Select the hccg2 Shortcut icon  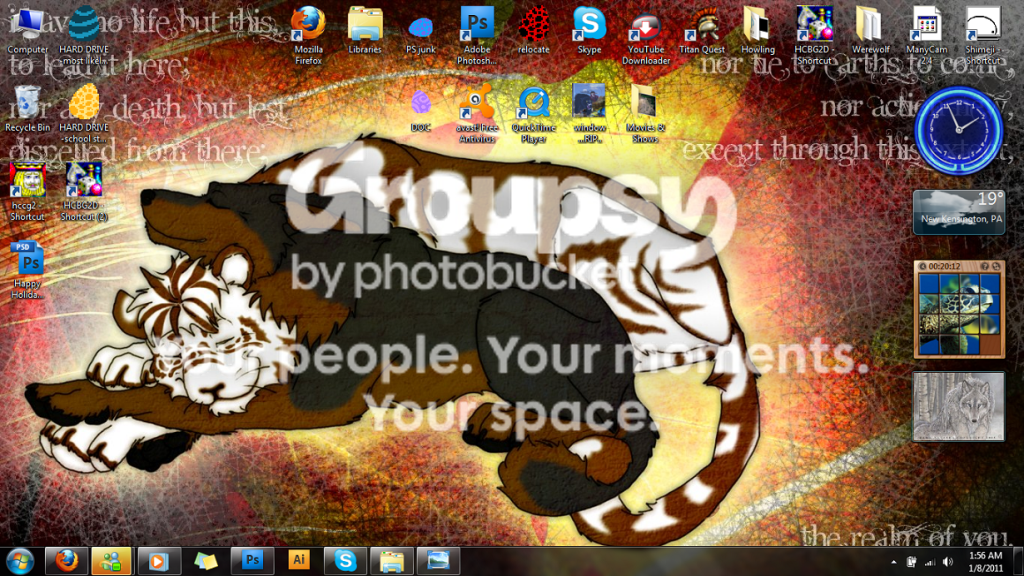click(x=27, y=192)
